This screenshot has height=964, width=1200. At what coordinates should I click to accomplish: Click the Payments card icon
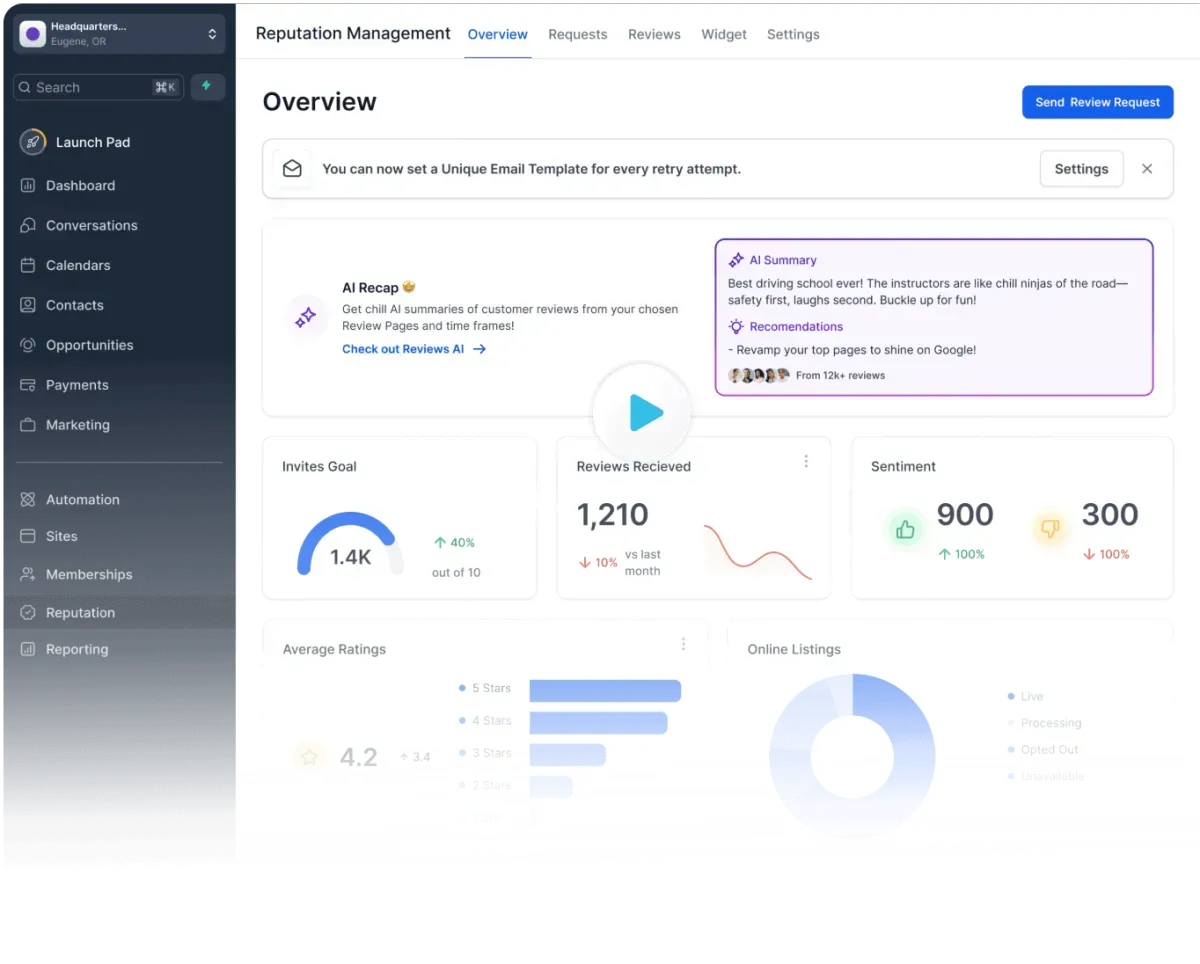[x=28, y=385]
